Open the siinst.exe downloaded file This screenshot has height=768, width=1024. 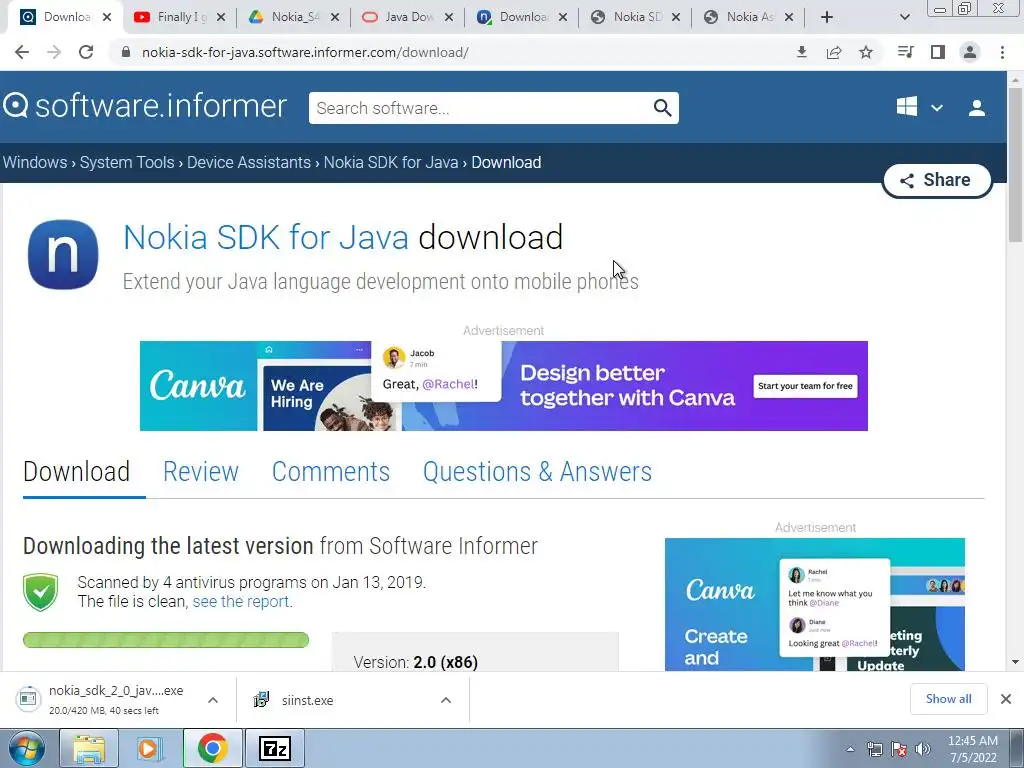[308, 700]
